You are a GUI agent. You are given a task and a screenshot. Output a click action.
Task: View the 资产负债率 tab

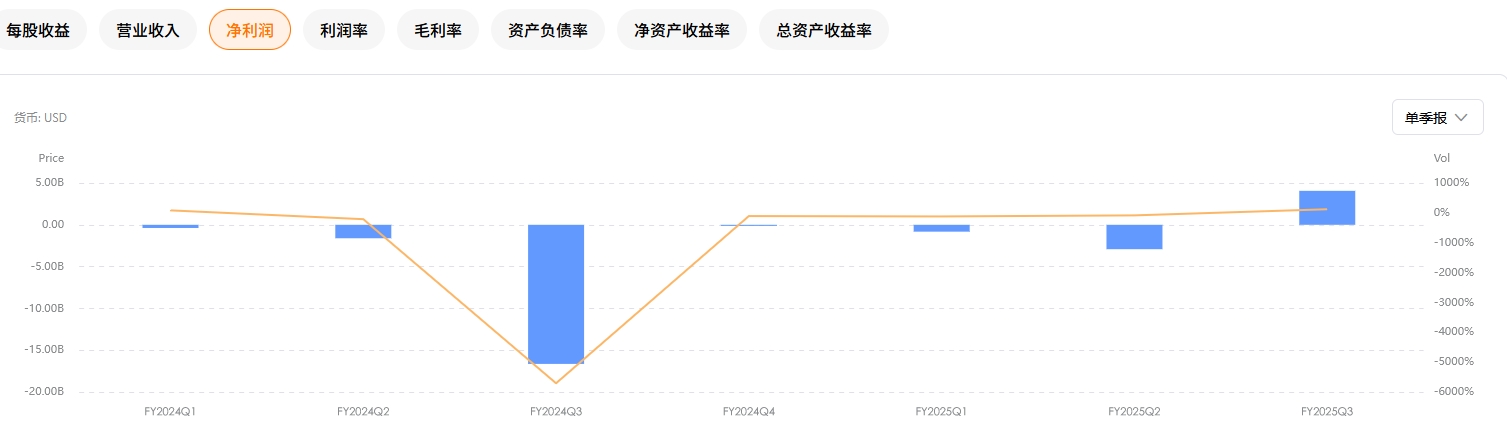548,30
